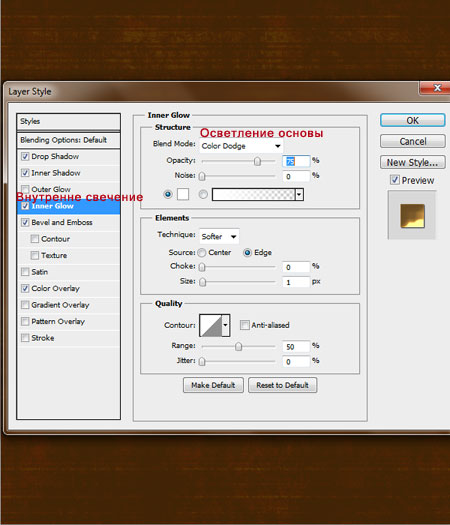This screenshot has width=450, height=525.
Task: Click the white glow color swatch
Action: point(183,194)
